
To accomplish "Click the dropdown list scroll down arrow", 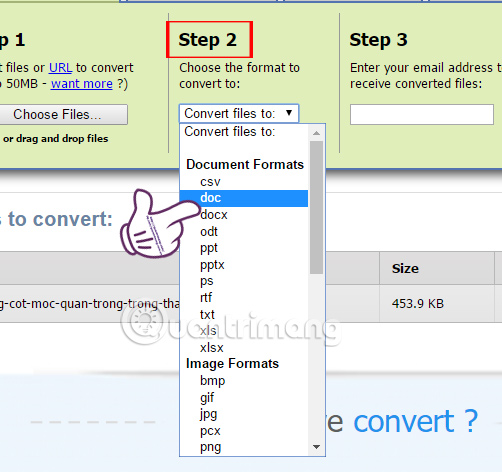I will click(316, 447).
